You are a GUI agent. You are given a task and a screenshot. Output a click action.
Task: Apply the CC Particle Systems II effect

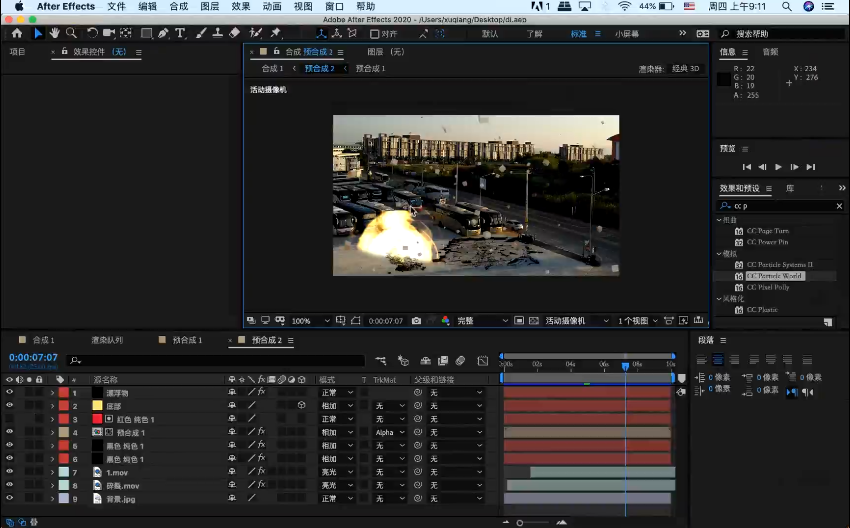[779, 264]
